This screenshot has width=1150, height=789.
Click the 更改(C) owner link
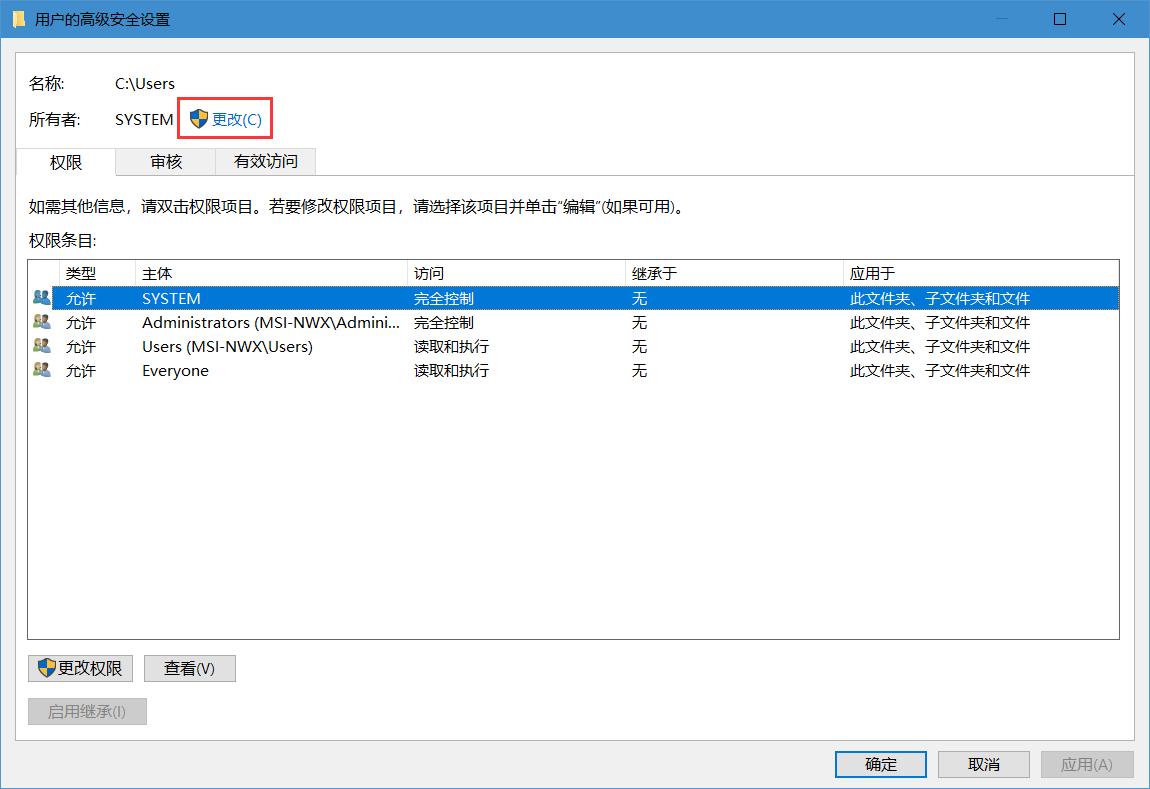(x=236, y=119)
